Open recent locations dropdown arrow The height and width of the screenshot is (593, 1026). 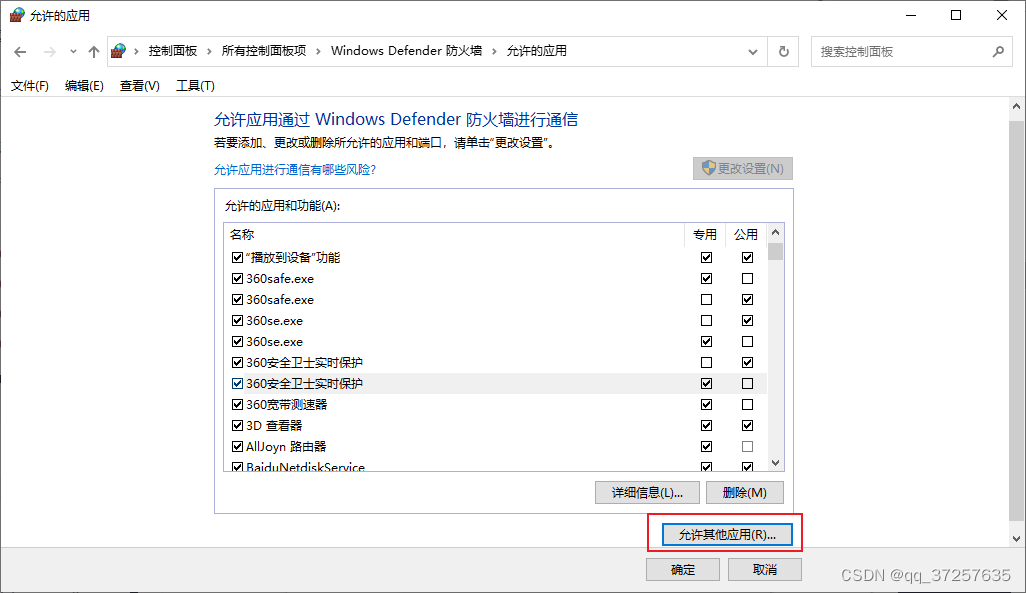pyautogui.click(x=73, y=52)
